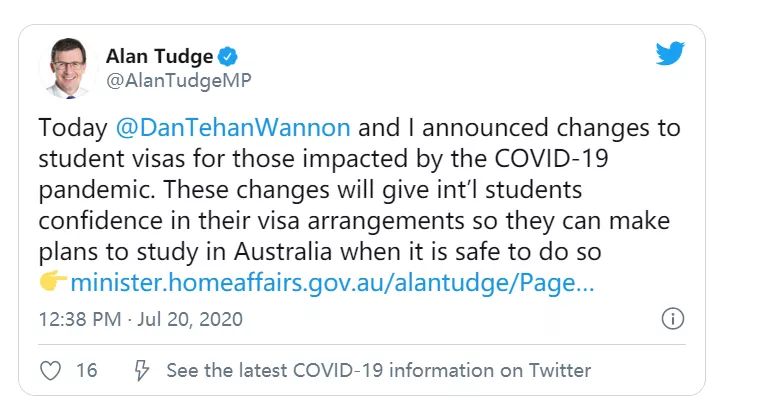Visit the @DanTehanWannon mention
Viewport: 778px width, 412px height.
[234, 128]
